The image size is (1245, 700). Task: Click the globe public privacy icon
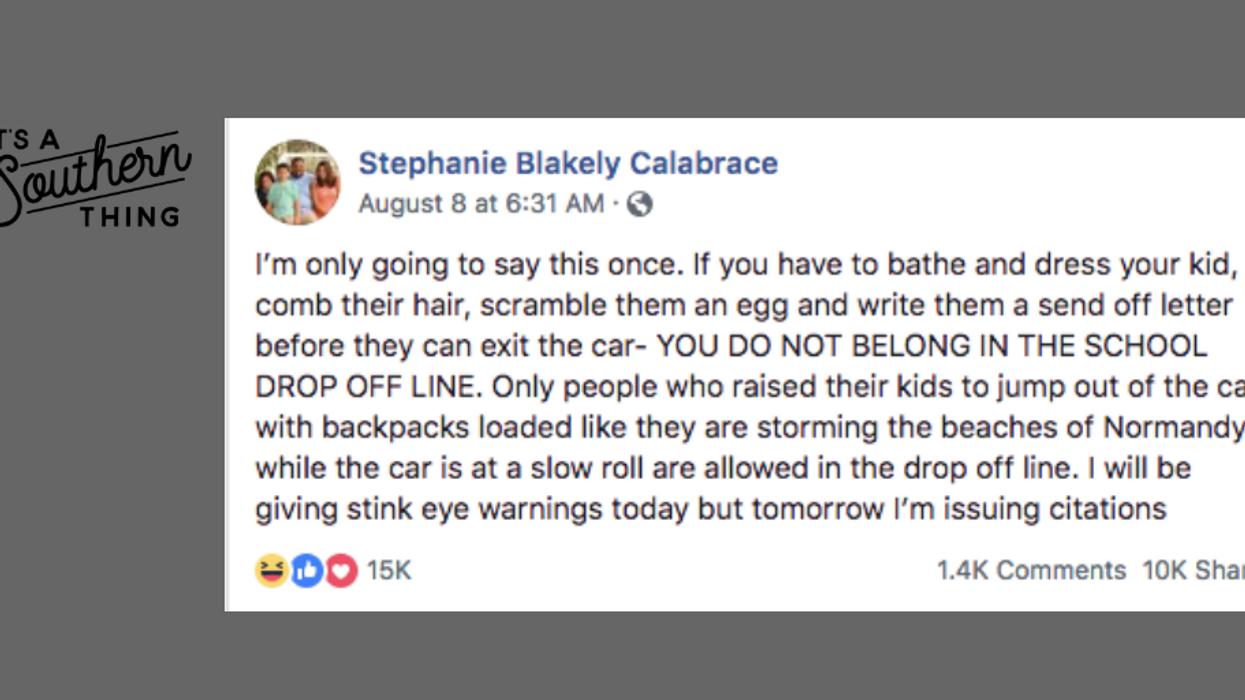click(x=639, y=204)
